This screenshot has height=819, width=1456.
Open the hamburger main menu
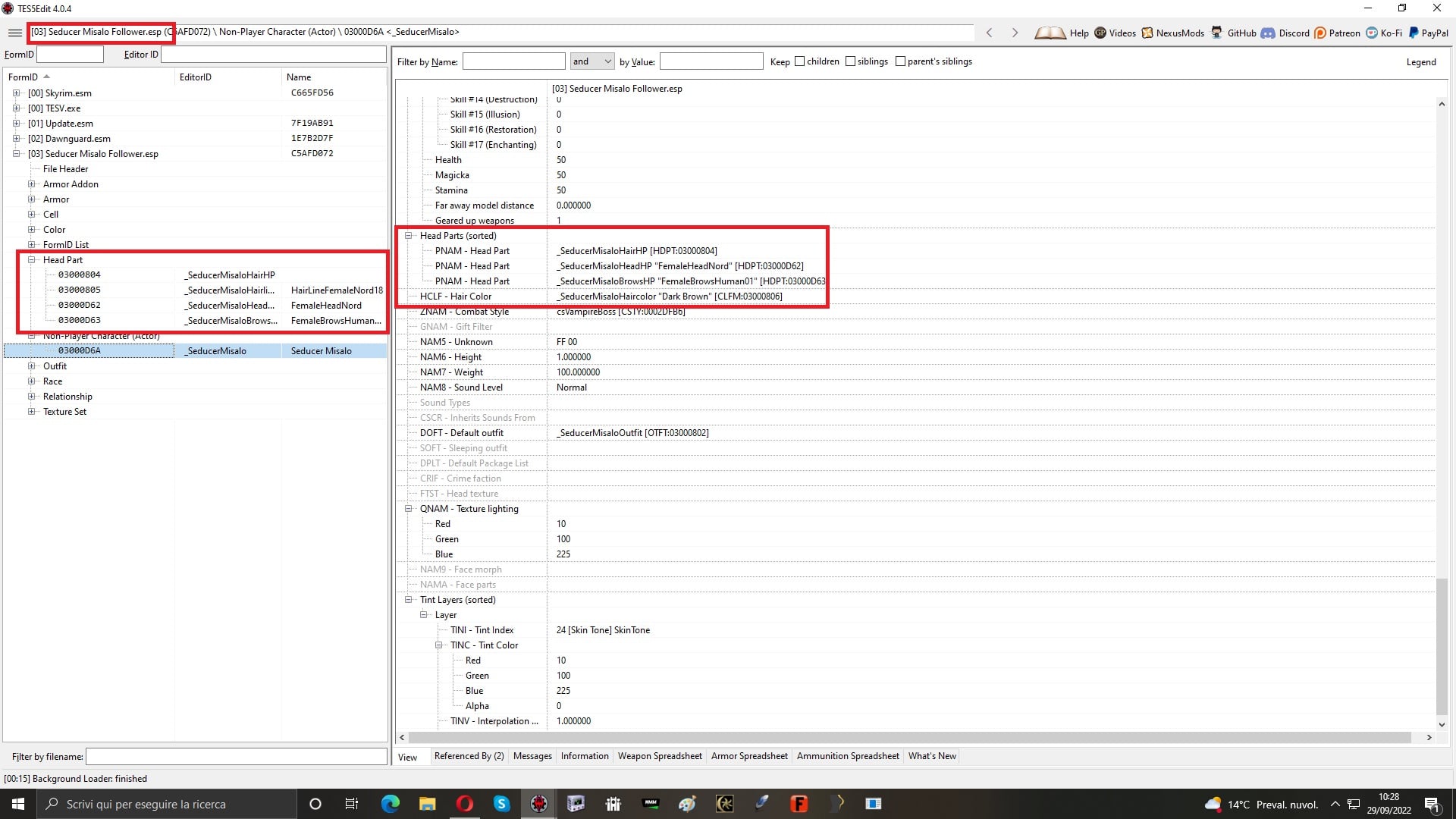14,33
